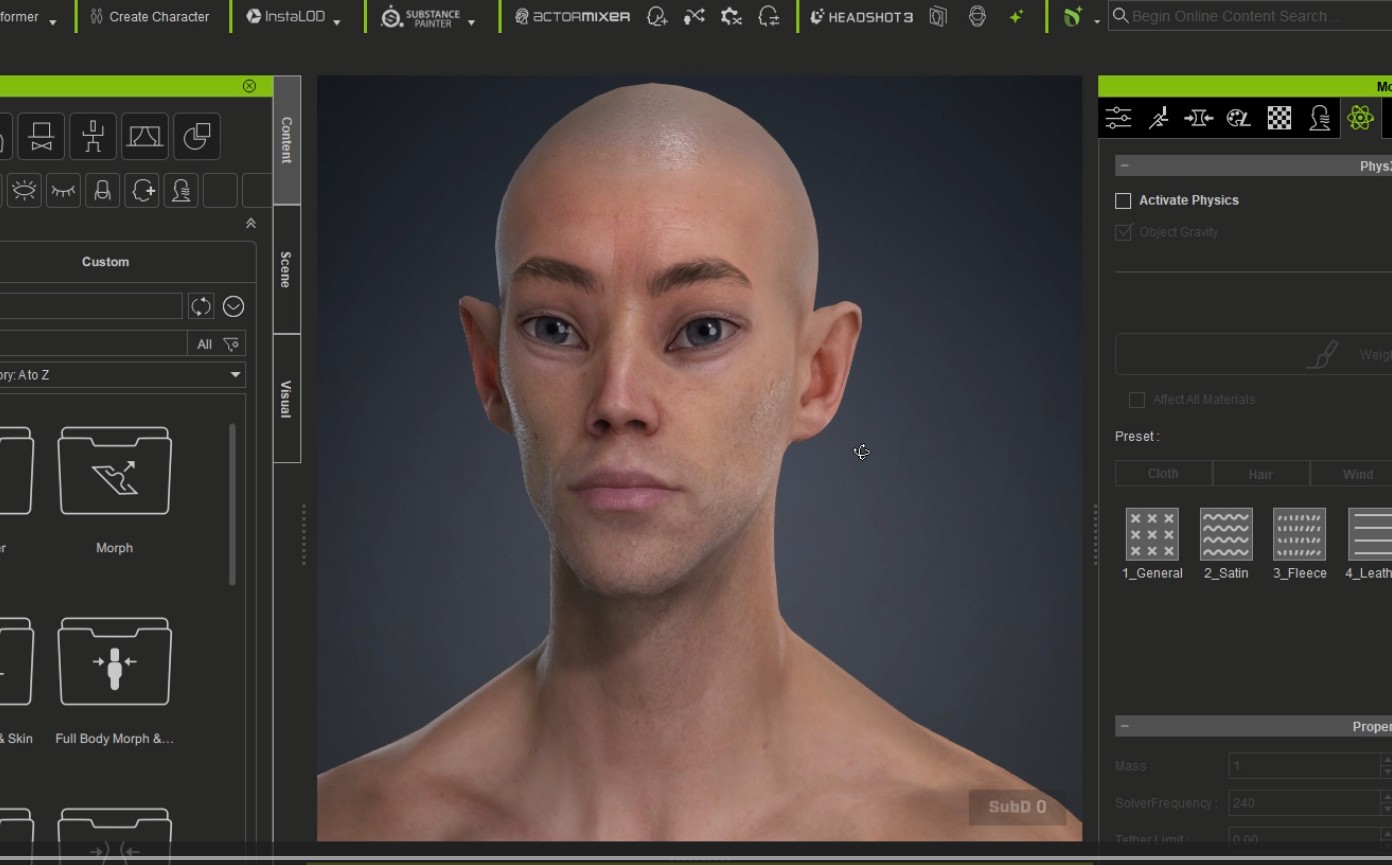The width and height of the screenshot is (1392, 865).
Task: Click the open eye content icon
Action: [x=24, y=190]
